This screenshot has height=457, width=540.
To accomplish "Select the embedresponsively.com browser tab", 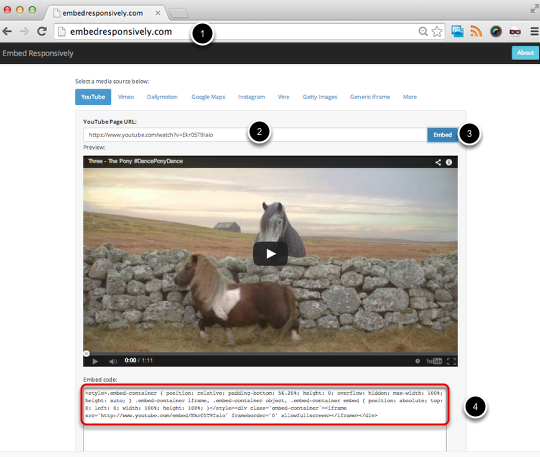I will click(x=105, y=13).
